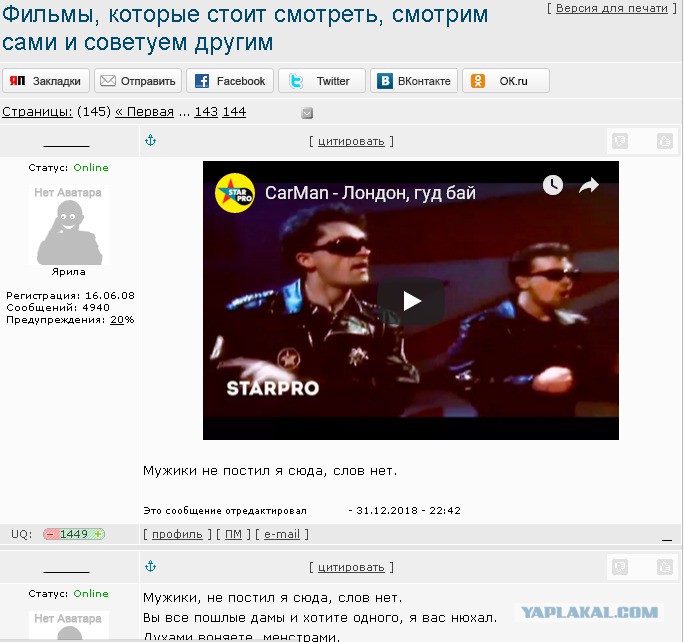The height and width of the screenshot is (642, 684).
Task: Click message count Сообщений: 4940
Action: [58, 307]
